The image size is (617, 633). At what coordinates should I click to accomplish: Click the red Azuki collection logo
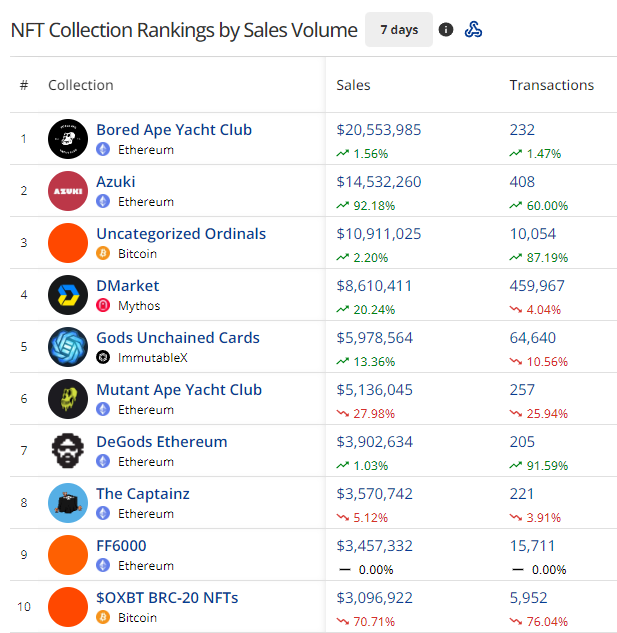click(x=68, y=191)
